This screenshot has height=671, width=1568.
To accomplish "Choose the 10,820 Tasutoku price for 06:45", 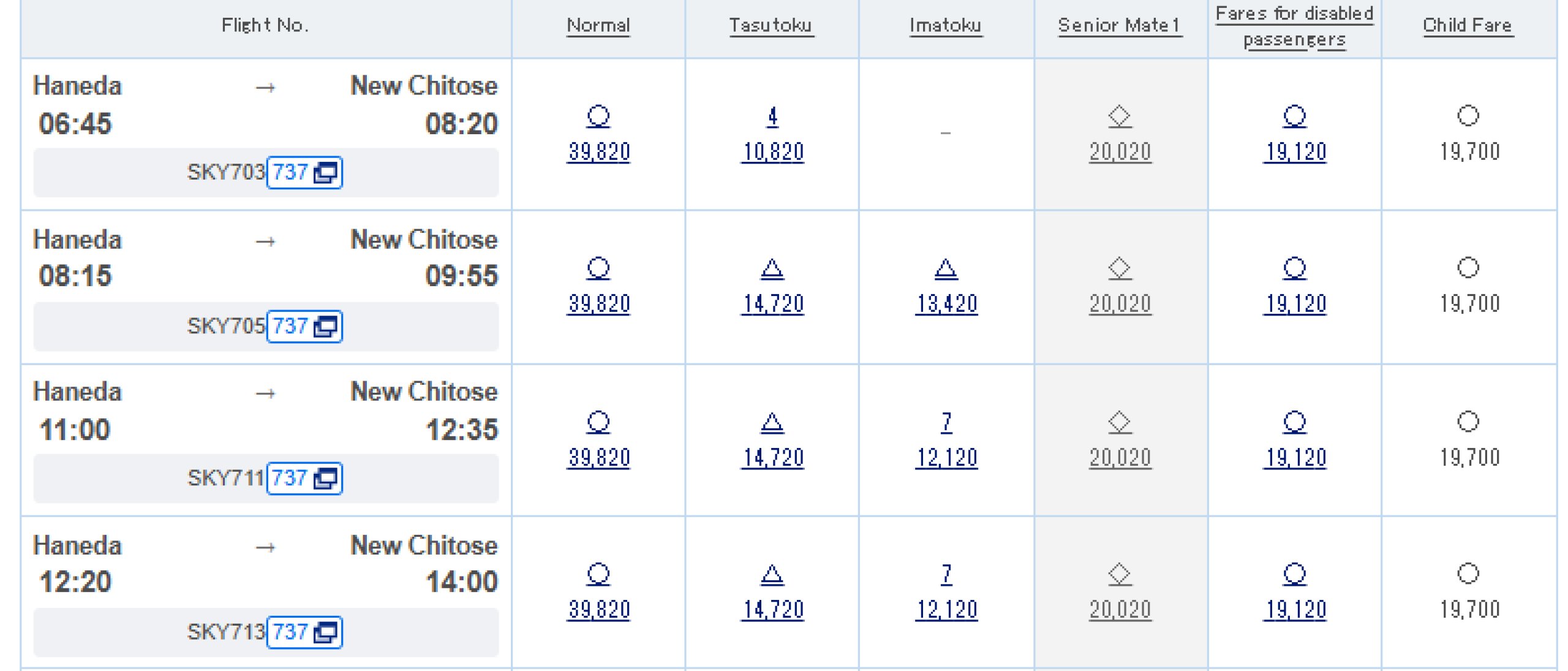I will [773, 151].
